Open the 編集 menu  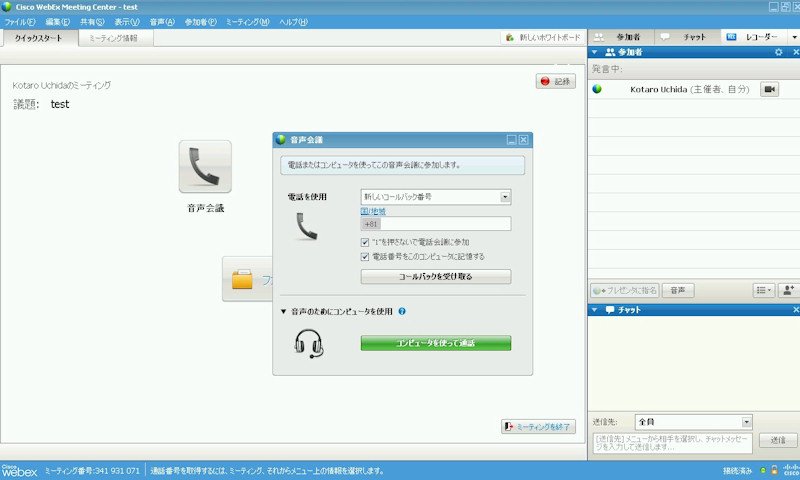tap(57, 22)
